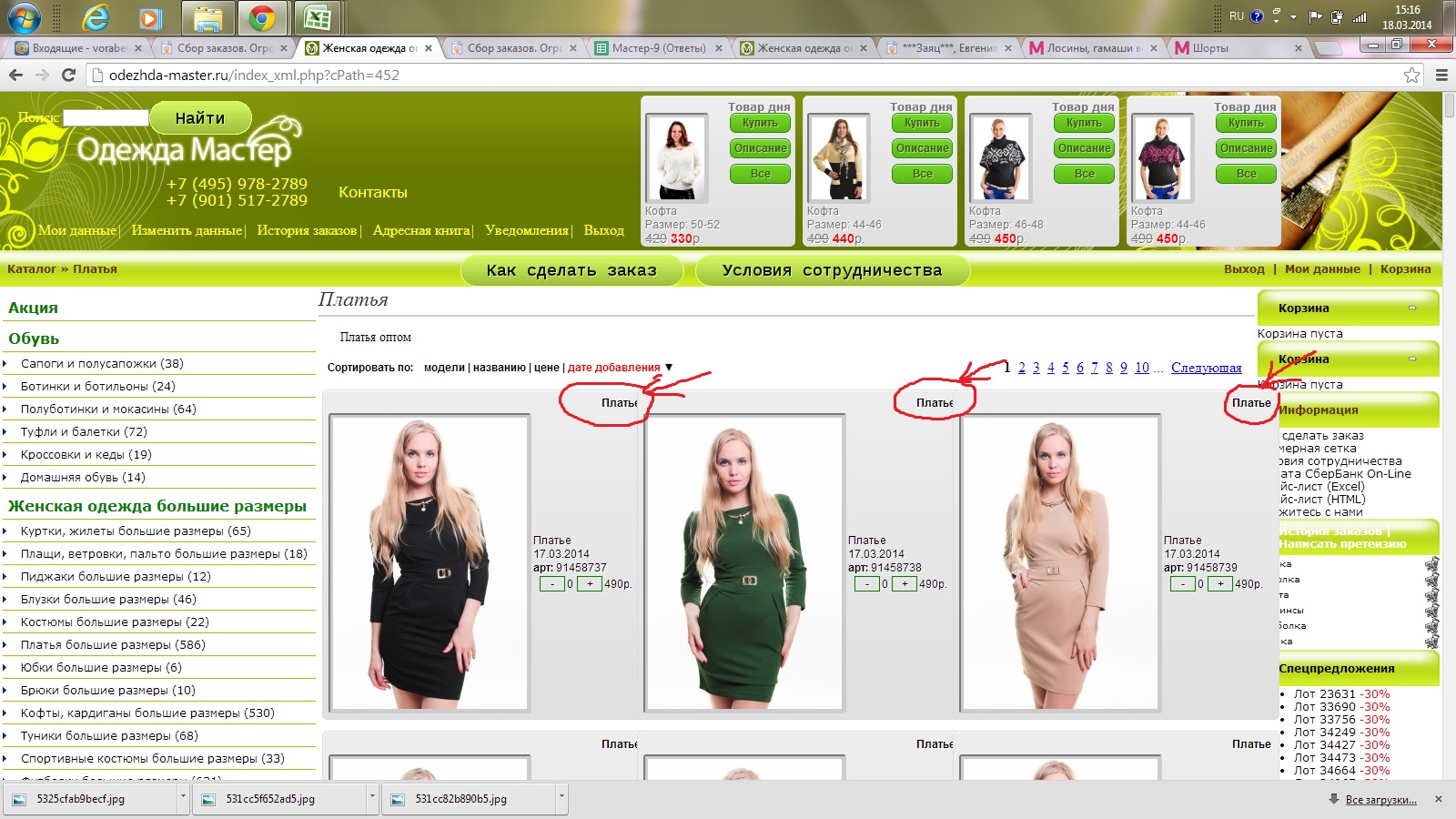This screenshot has height=819, width=1456.
Task: Close the downloads bar
Action: click(x=1438, y=799)
